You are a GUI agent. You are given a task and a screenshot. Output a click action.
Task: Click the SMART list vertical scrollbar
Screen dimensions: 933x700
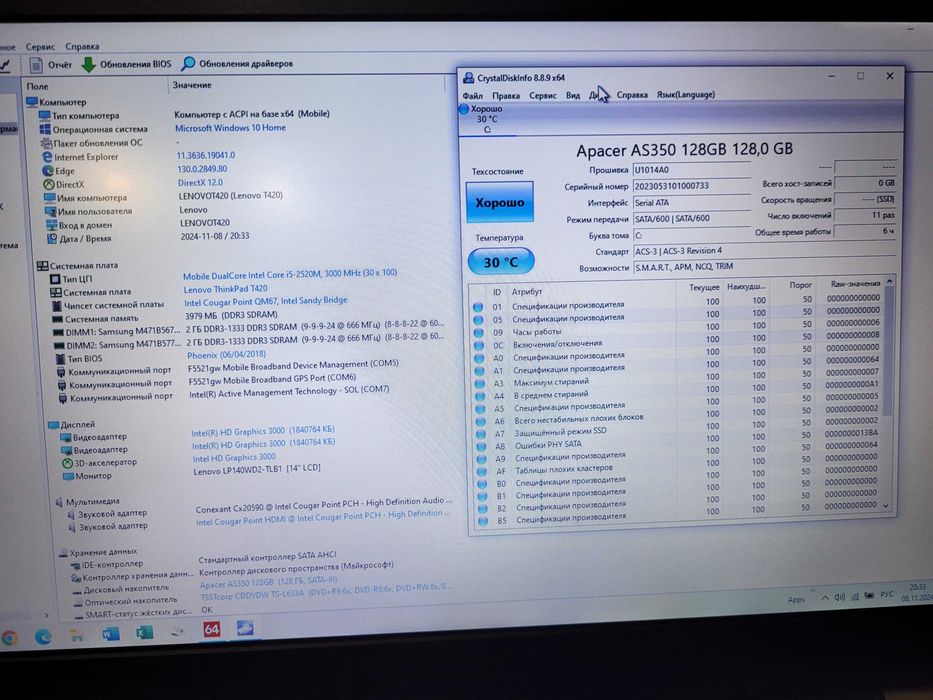click(888, 351)
